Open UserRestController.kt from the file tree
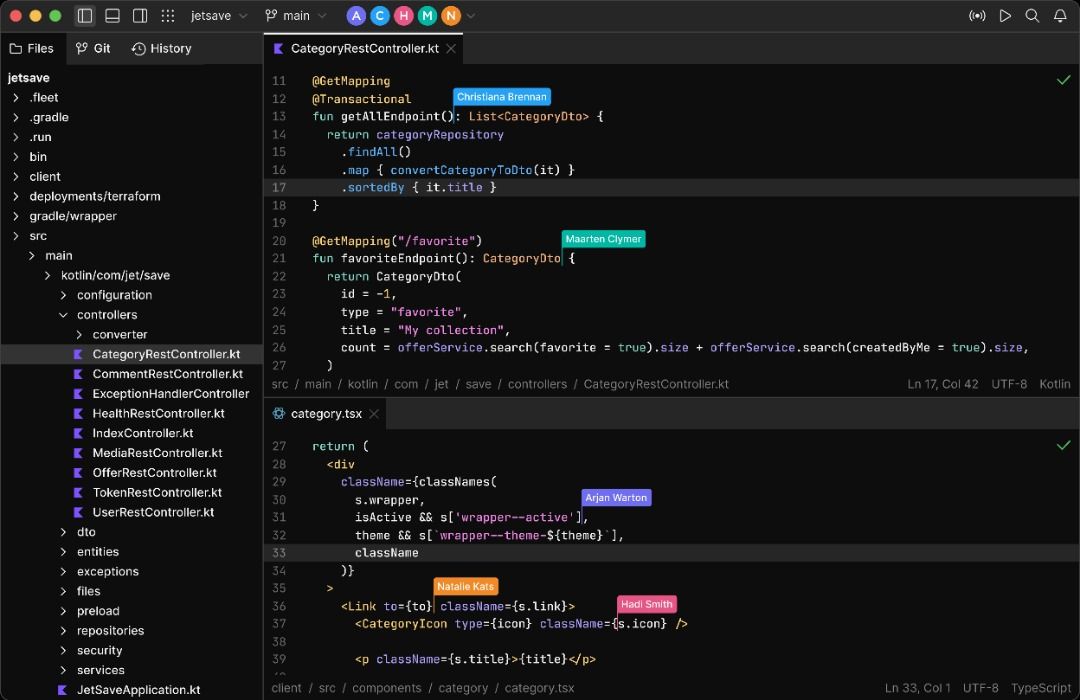Viewport: 1080px width, 700px height. tap(150, 512)
